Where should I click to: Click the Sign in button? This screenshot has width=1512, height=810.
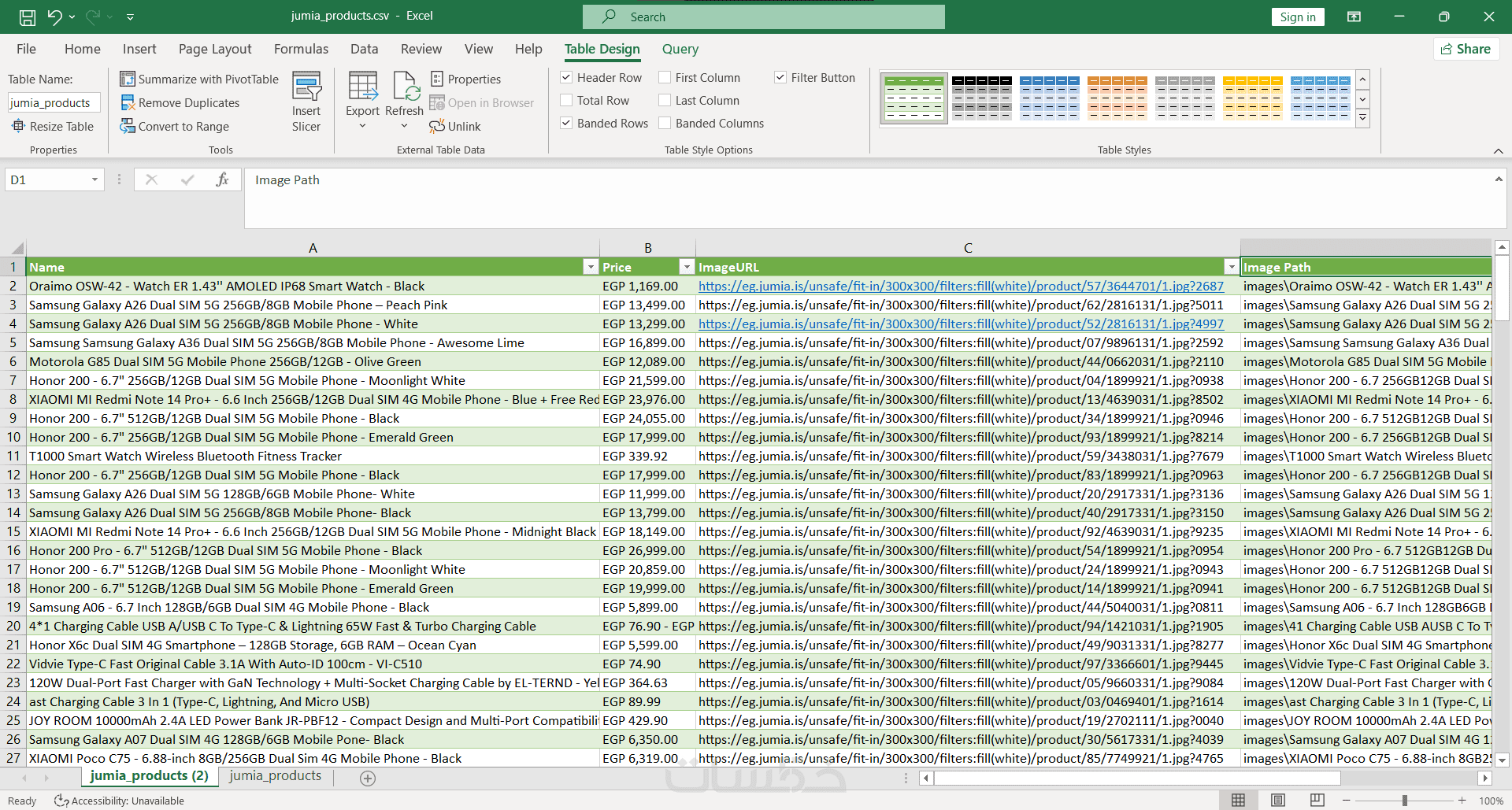(x=1298, y=17)
